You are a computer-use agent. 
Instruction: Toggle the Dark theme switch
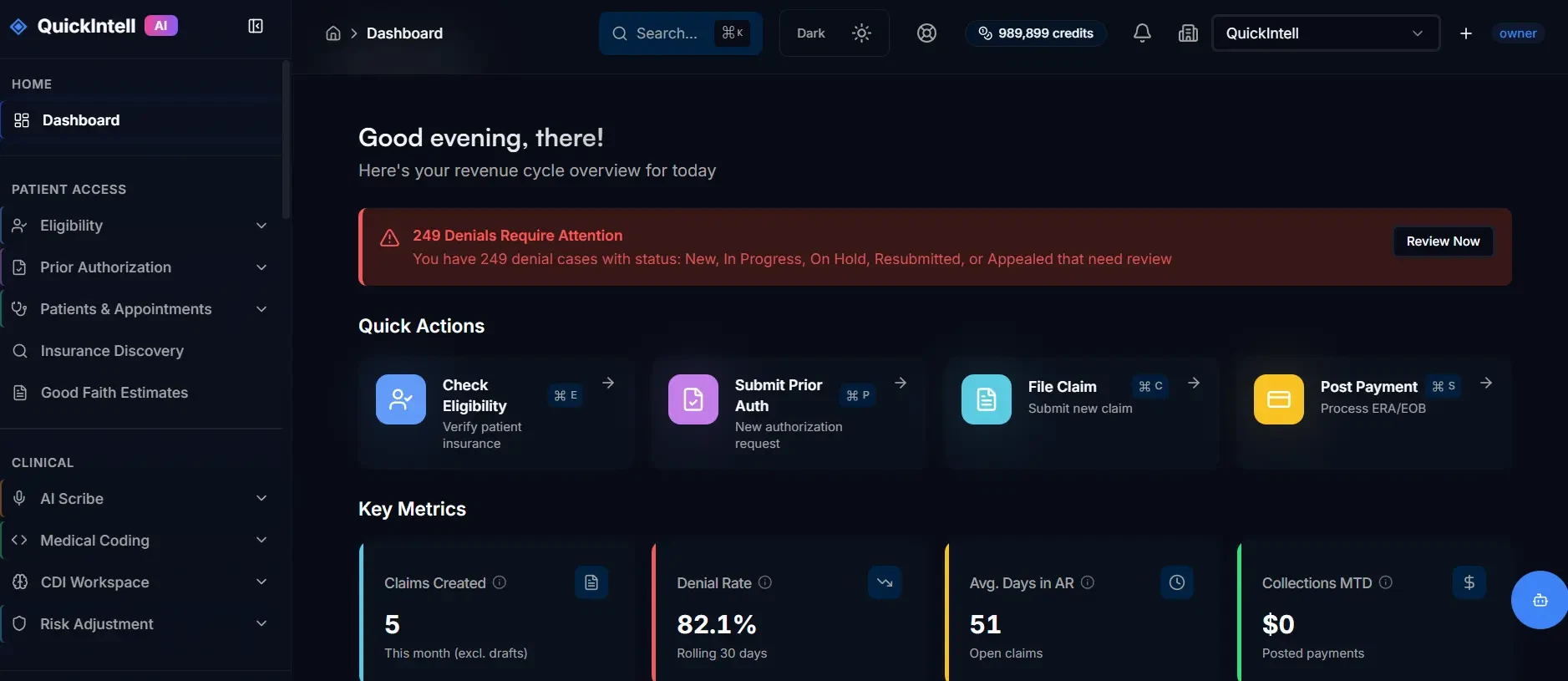[x=834, y=33]
